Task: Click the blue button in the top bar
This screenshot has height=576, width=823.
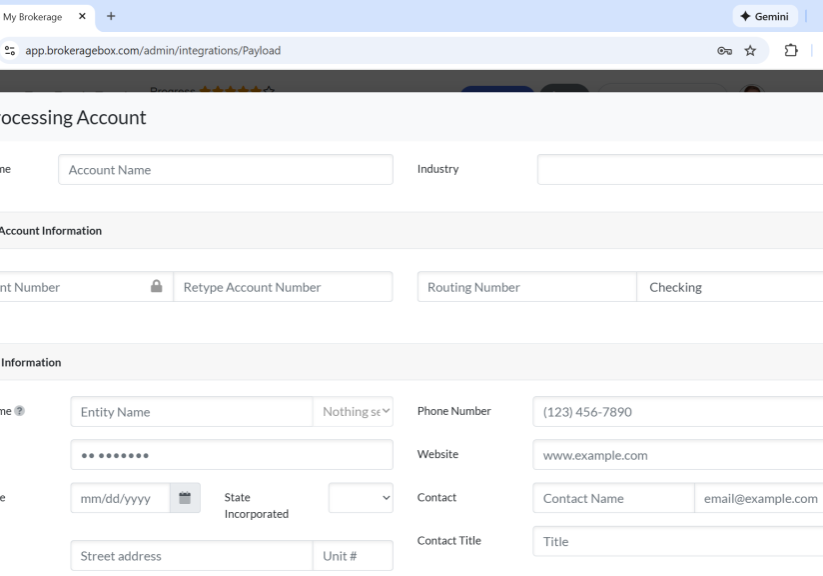Action: [498, 93]
